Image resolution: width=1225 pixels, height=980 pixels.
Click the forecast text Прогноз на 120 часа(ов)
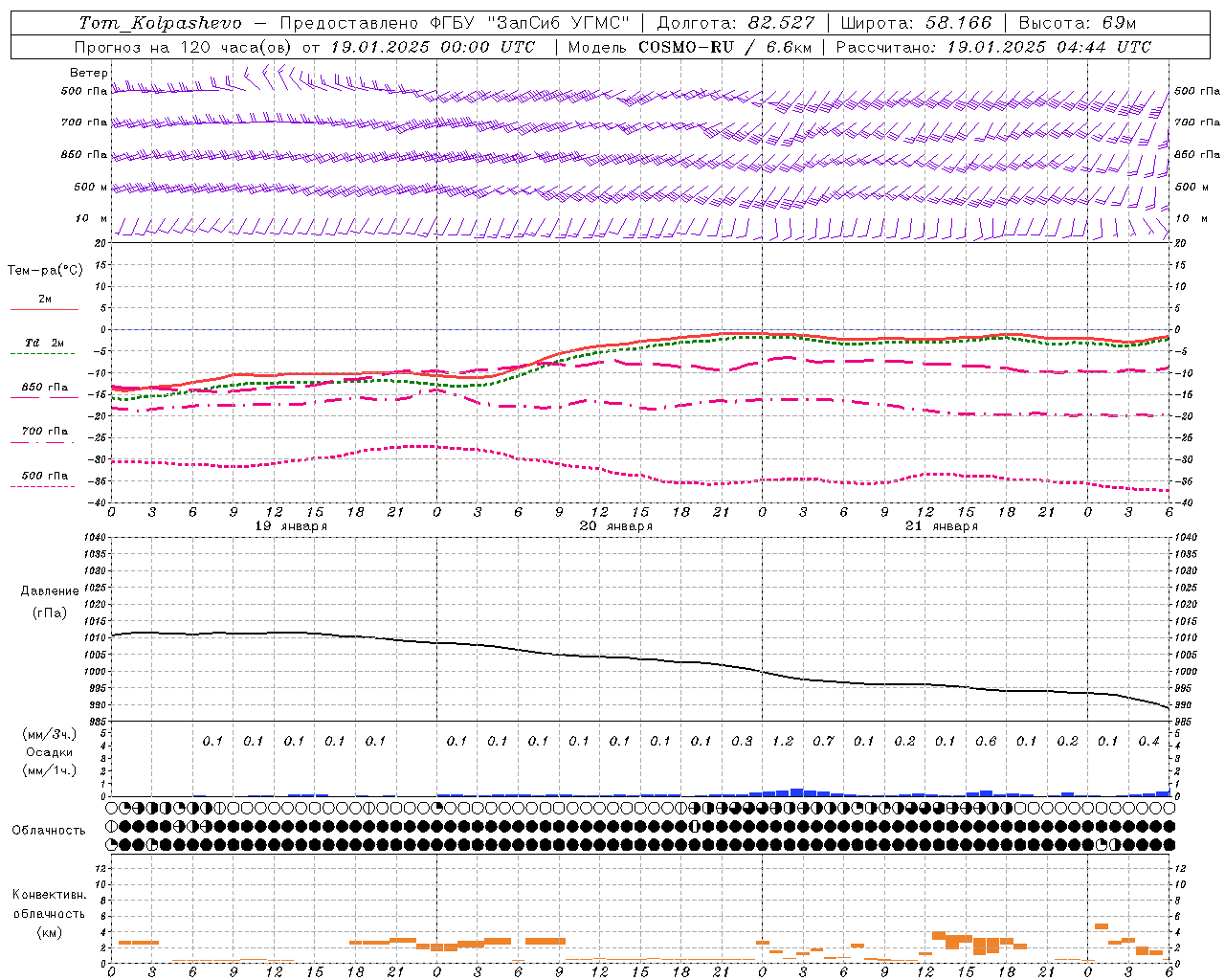click(x=184, y=47)
